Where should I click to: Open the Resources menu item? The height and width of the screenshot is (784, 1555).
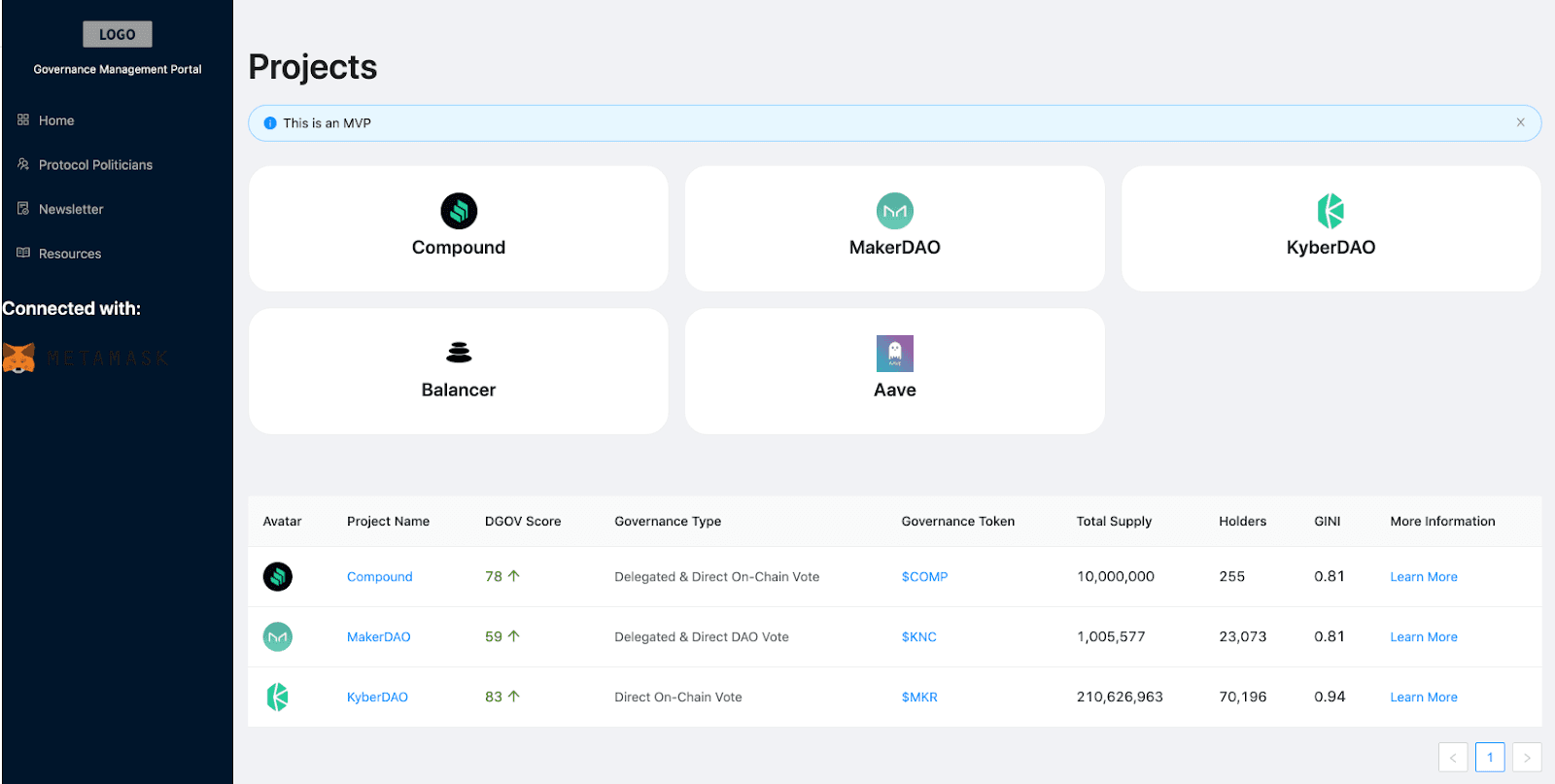70,254
